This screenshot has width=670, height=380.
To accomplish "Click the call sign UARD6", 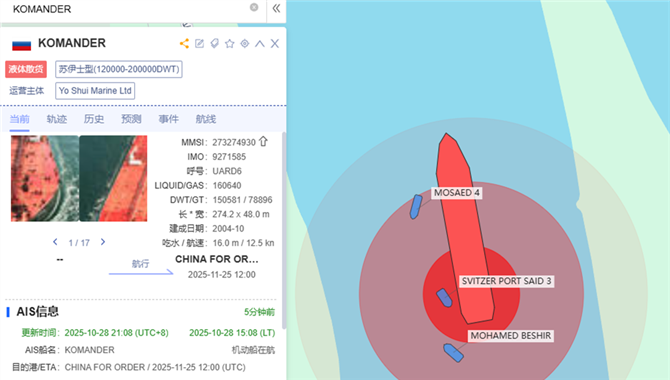I will 227,171.
